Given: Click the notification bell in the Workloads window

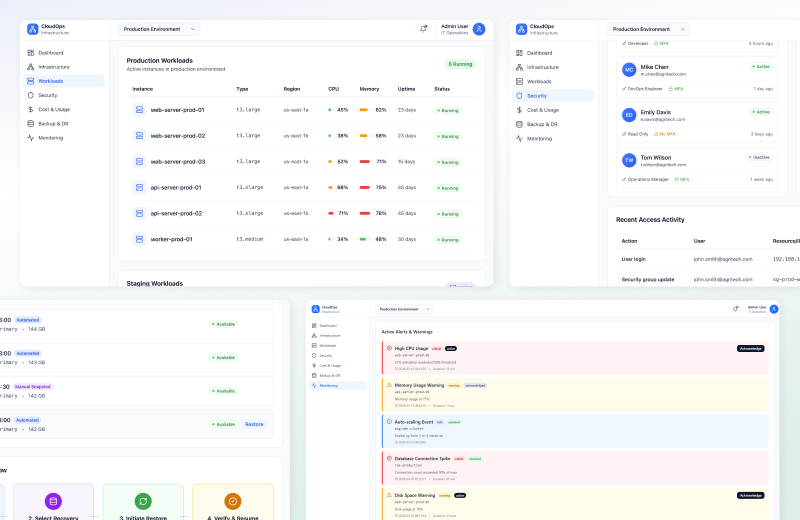Looking at the screenshot, I should point(423,29).
